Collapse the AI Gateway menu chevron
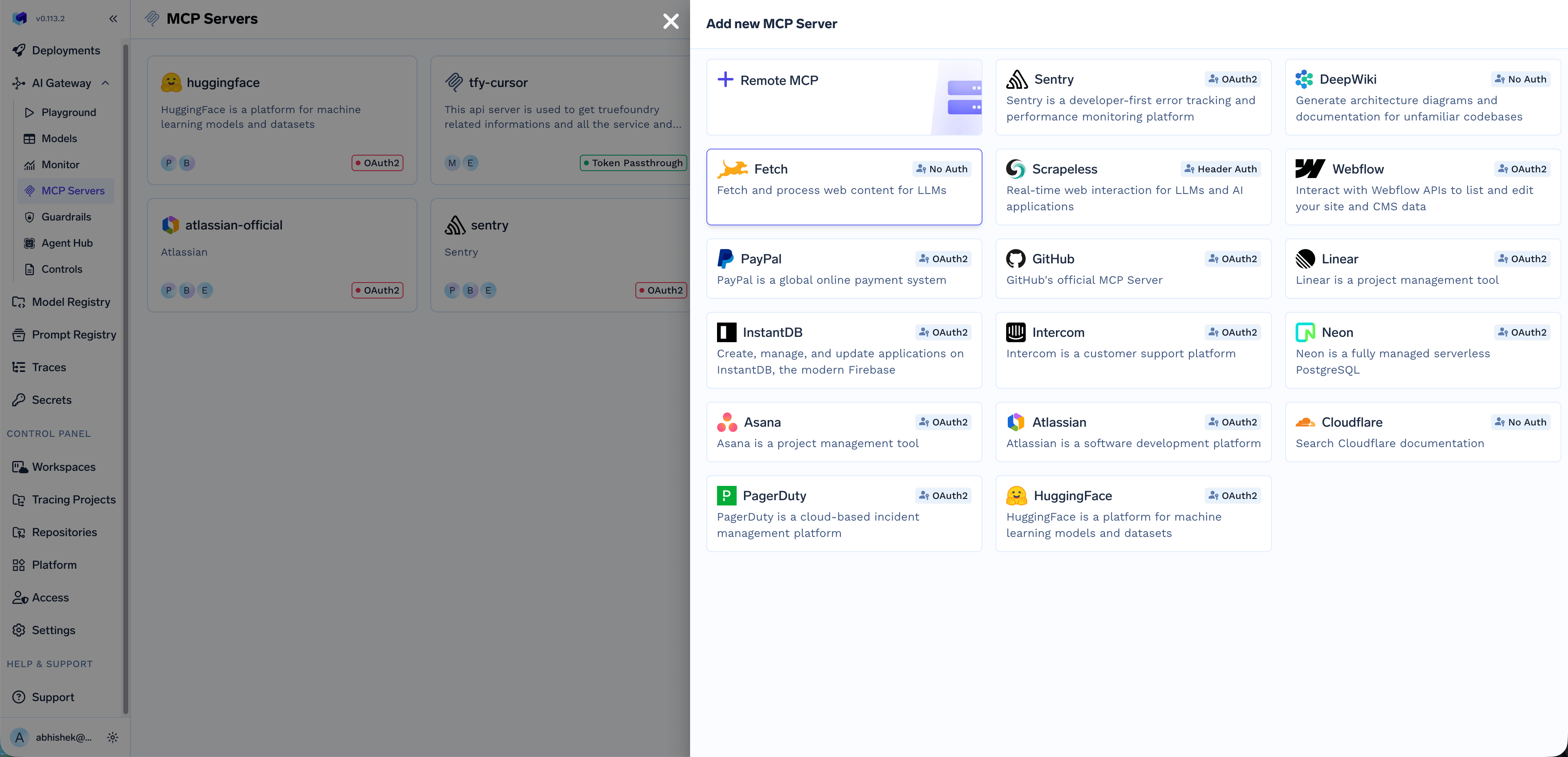Image resolution: width=1568 pixels, height=757 pixels. [x=105, y=83]
